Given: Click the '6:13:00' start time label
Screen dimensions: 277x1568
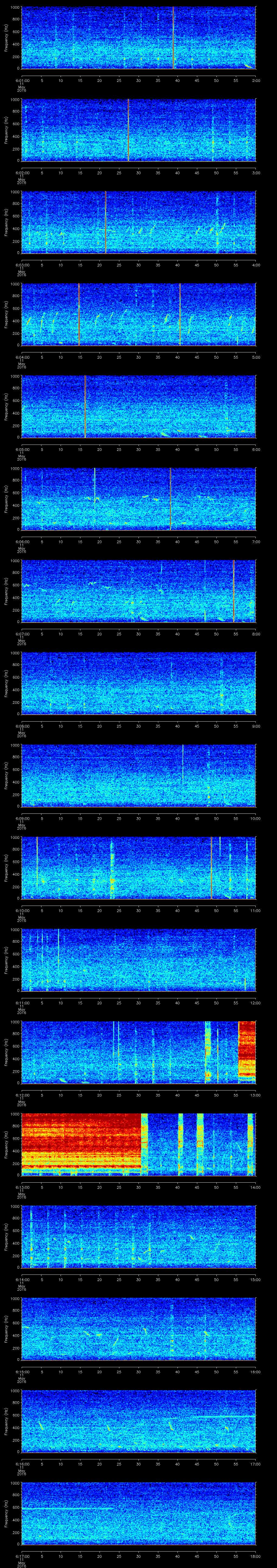Looking at the screenshot, I should (x=22, y=1187).
